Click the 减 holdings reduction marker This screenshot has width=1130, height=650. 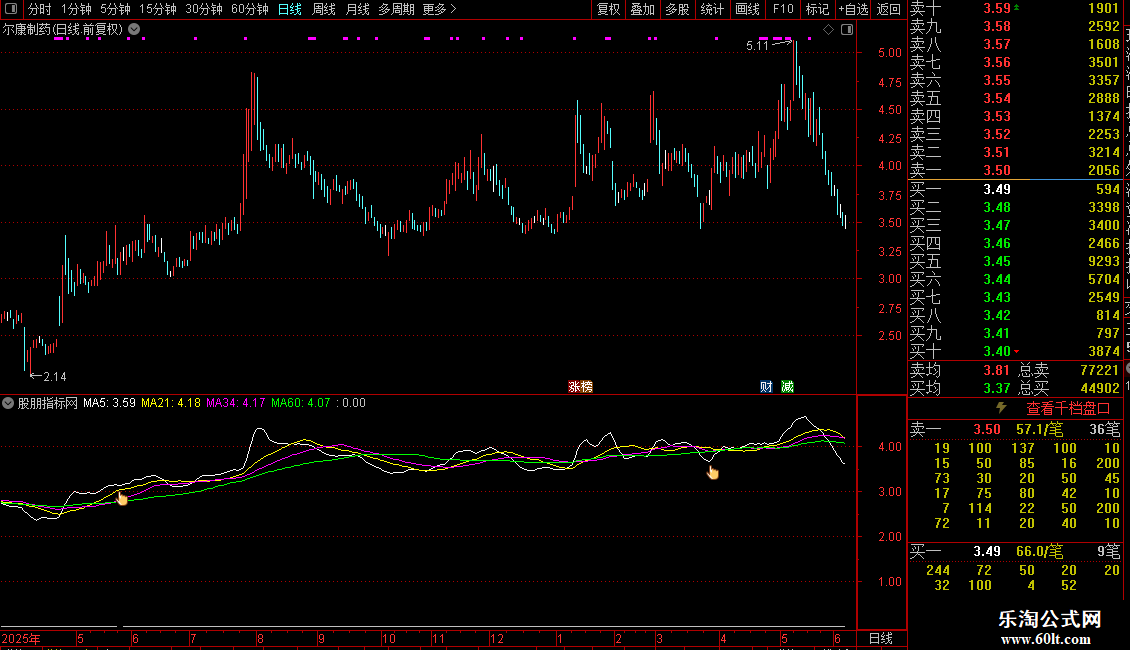coord(787,387)
